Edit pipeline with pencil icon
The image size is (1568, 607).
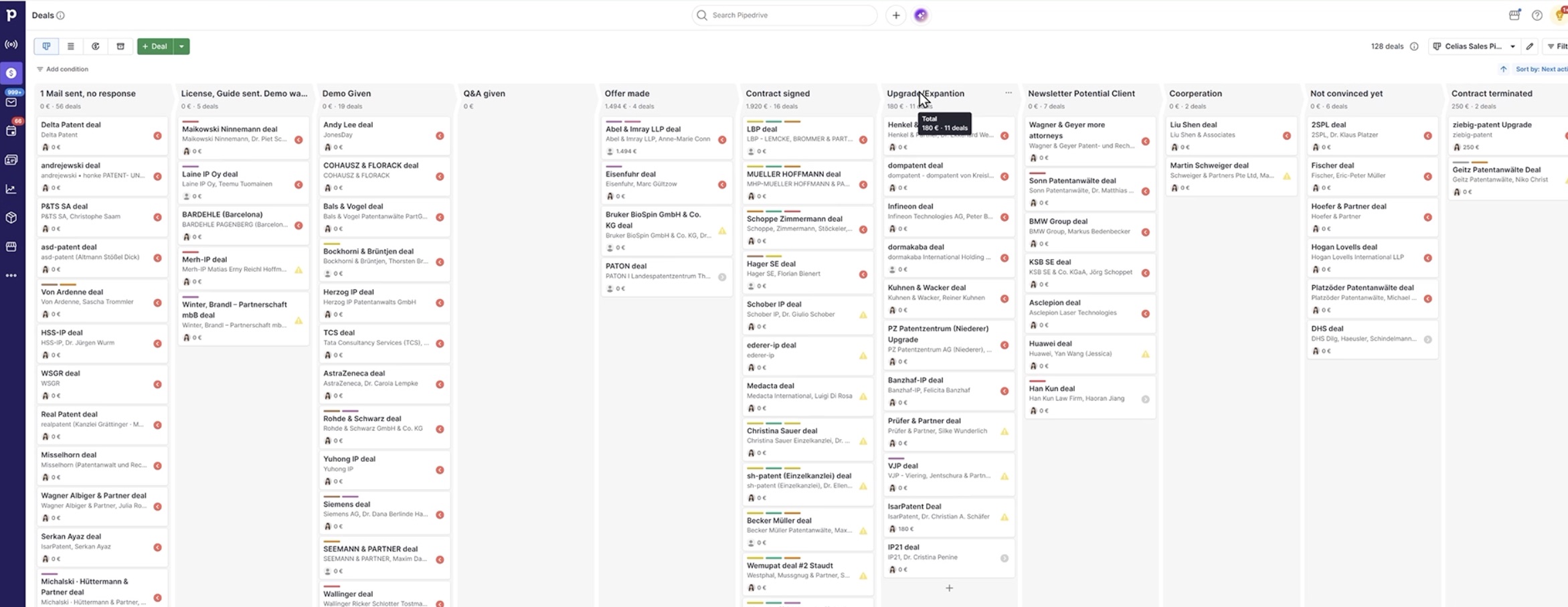(x=1530, y=46)
